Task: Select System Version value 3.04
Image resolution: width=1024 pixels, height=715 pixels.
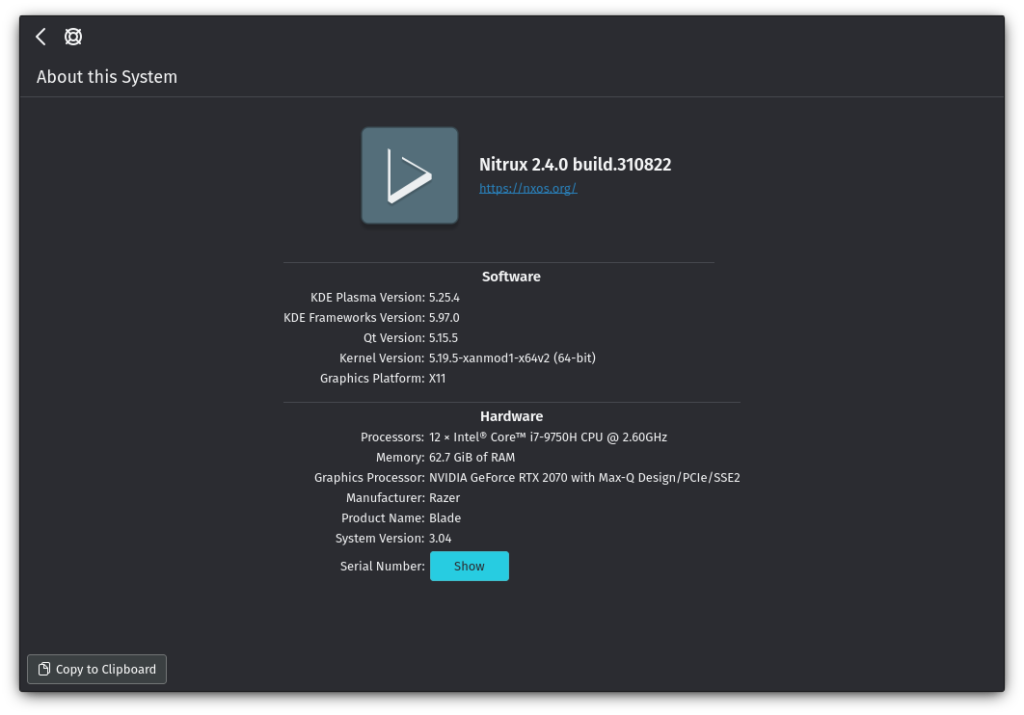Action: coord(440,539)
